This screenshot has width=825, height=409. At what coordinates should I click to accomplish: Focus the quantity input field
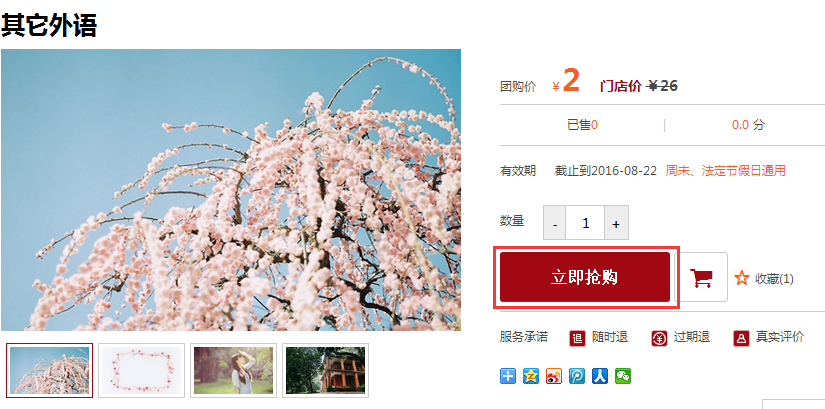click(x=586, y=223)
